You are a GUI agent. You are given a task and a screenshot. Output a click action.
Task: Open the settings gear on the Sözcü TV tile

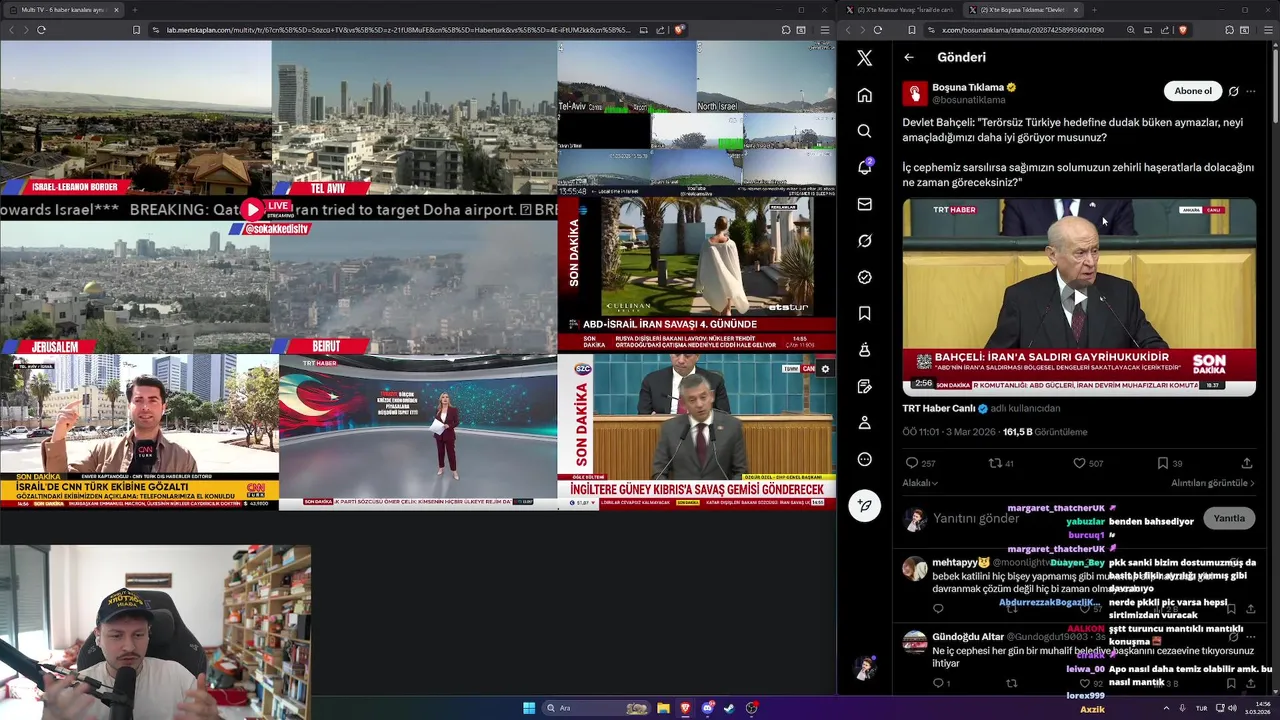825,369
